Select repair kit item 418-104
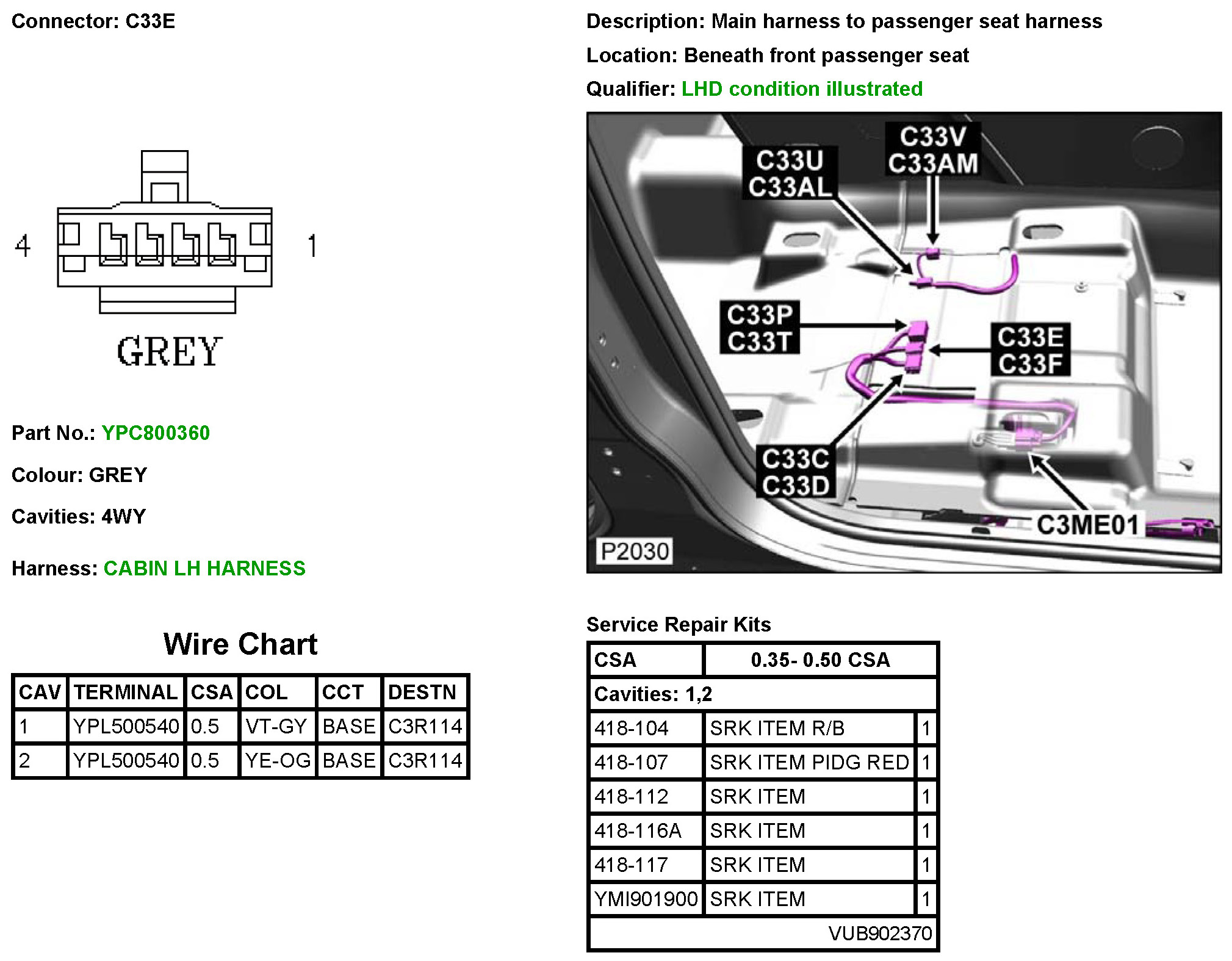The image size is (1232, 961). (632, 728)
